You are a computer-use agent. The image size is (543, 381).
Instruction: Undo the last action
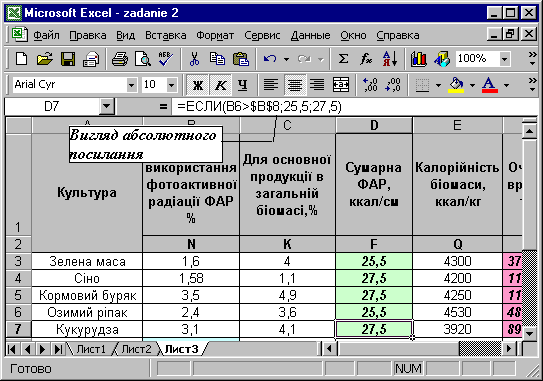(x=270, y=59)
